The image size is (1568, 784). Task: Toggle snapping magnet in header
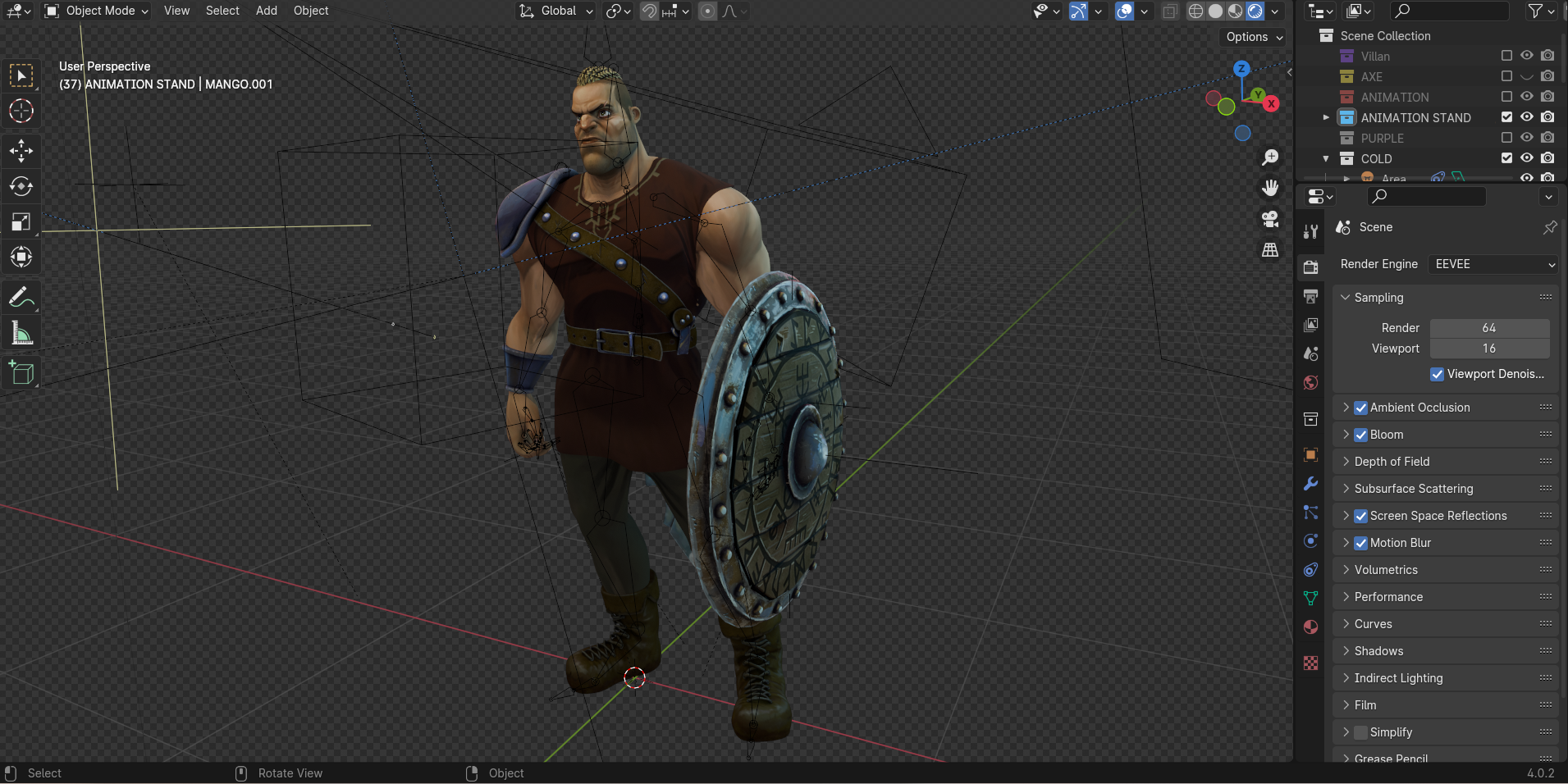pyautogui.click(x=649, y=11)
